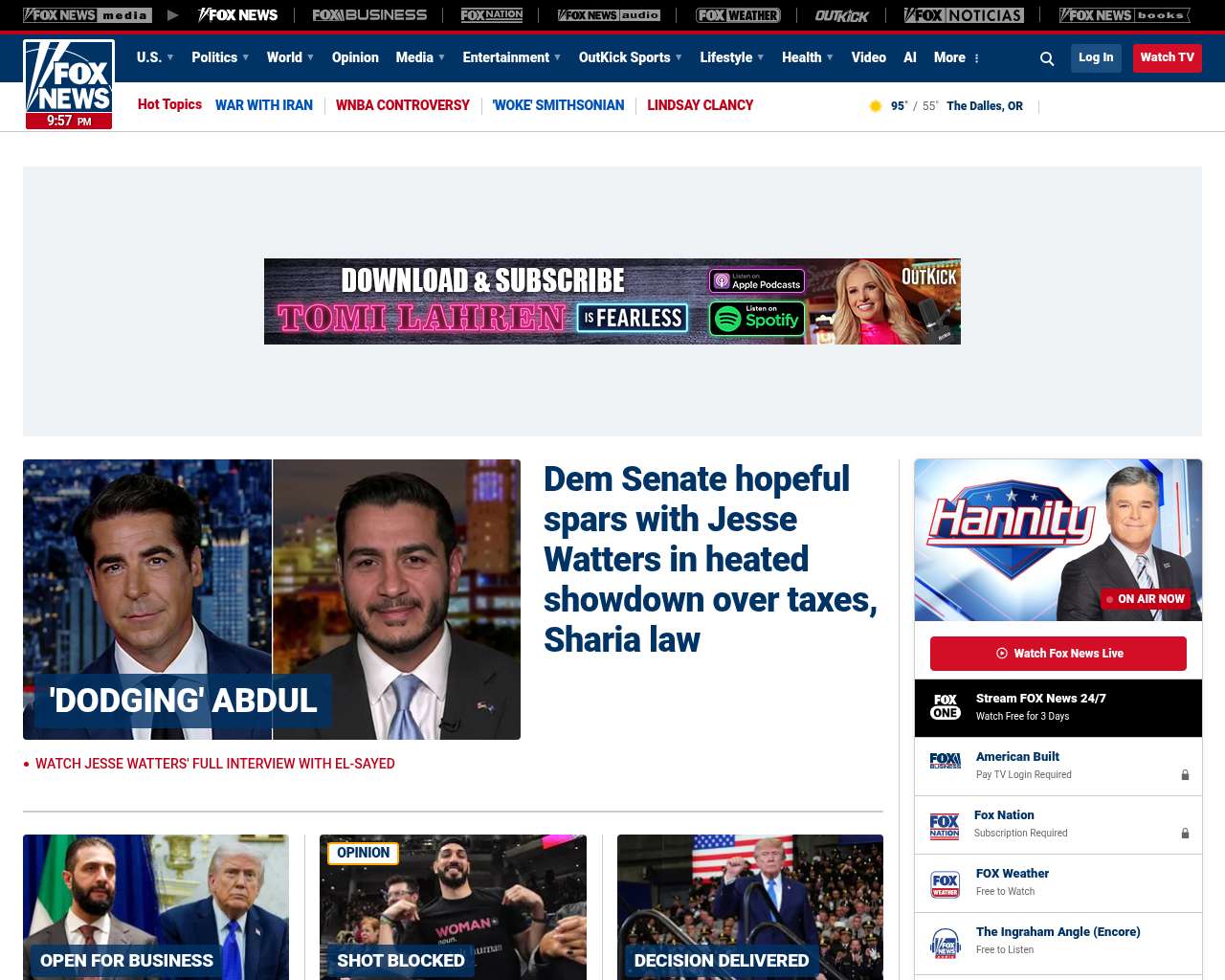Click the Fox One logo icon
The height and width of the screenshot is (980, 1225).
tap(946, 707)
